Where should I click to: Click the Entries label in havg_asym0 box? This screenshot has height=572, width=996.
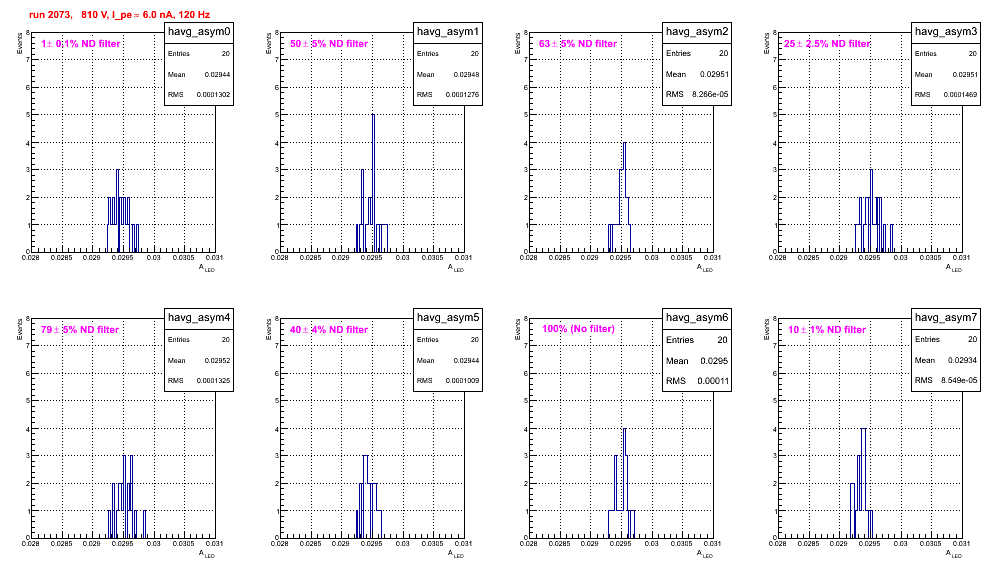pyautogui.click(x=178, y=54)
